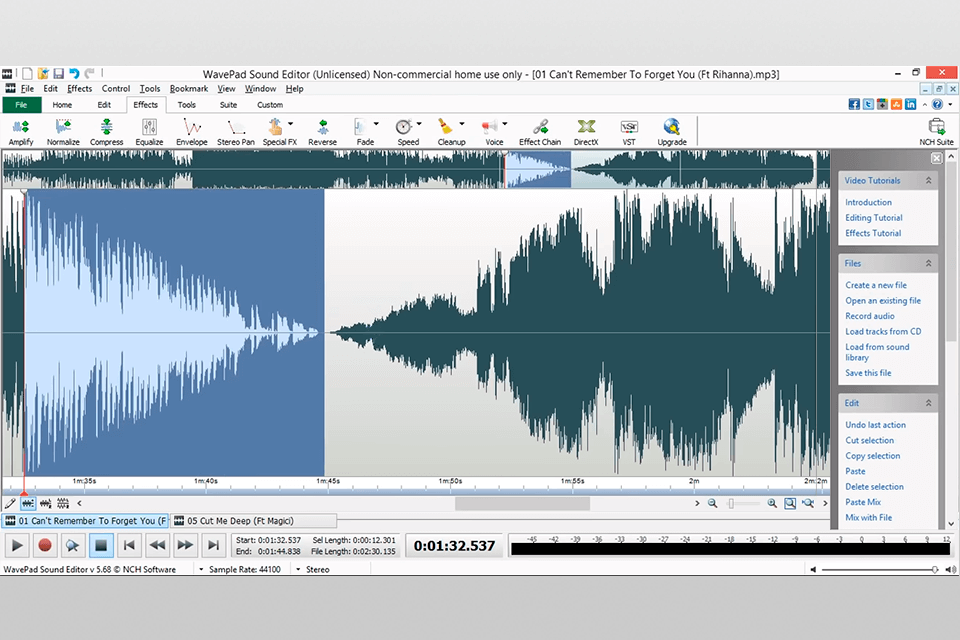960x640 pixels.
Task: Collapse the Edit panel section
Action: [928, 403]
